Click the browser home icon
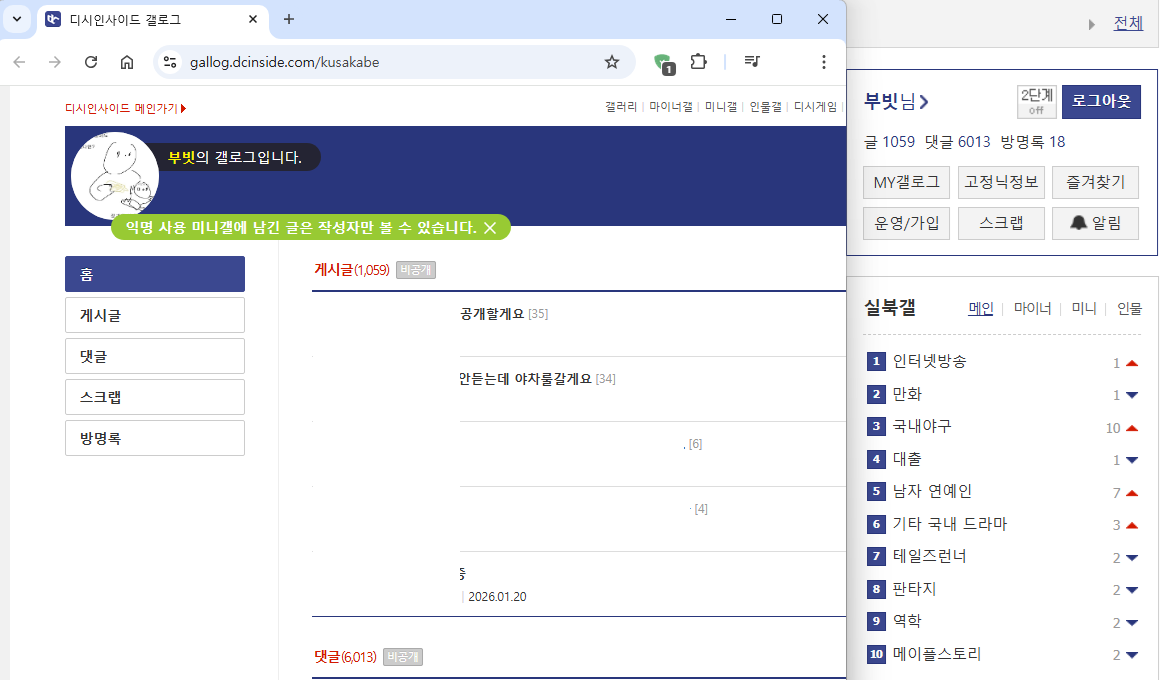The image size is (1160, 680). [x=127, y=62]
